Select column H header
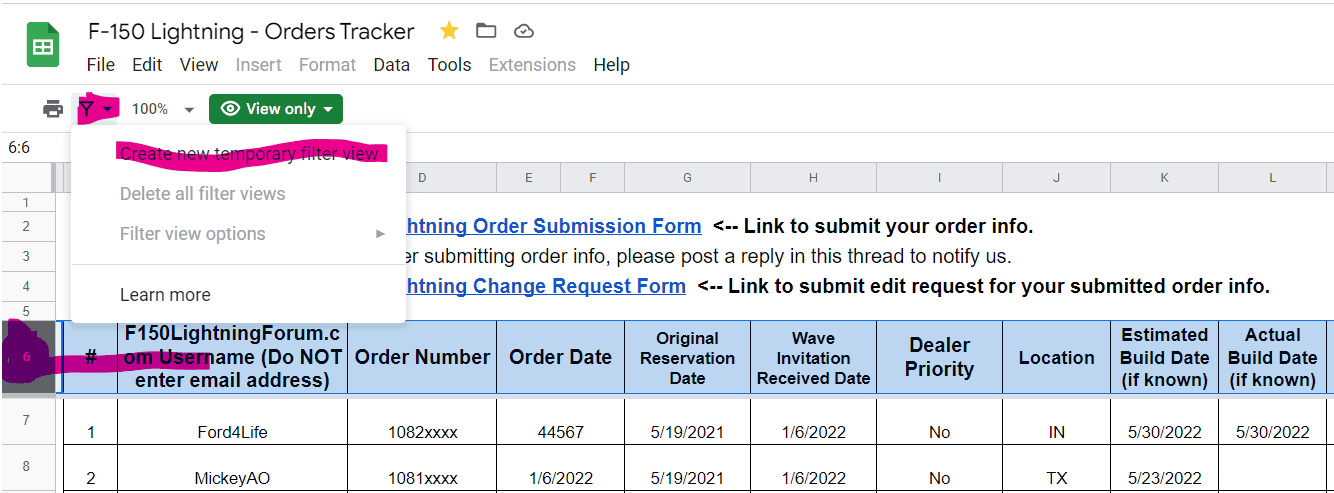The image size is (1334, 493). 813,178
